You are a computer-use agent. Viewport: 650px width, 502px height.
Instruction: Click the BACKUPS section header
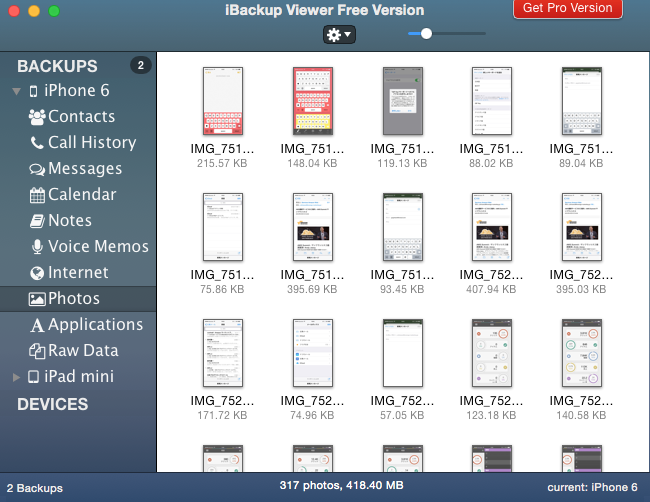coord(57,66)
